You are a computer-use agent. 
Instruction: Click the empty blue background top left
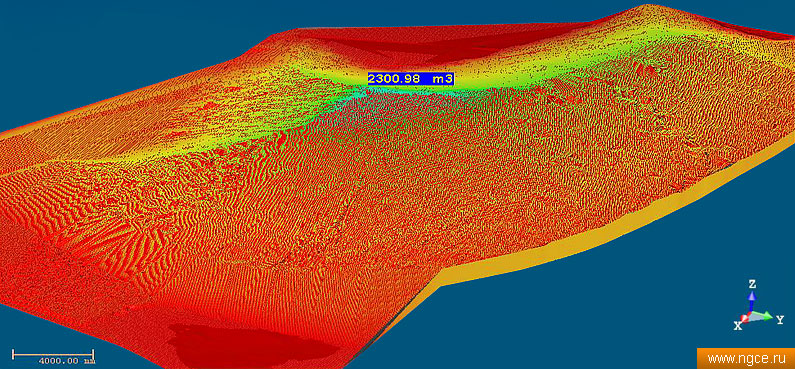pyautogui.click(x=101, y=51)
